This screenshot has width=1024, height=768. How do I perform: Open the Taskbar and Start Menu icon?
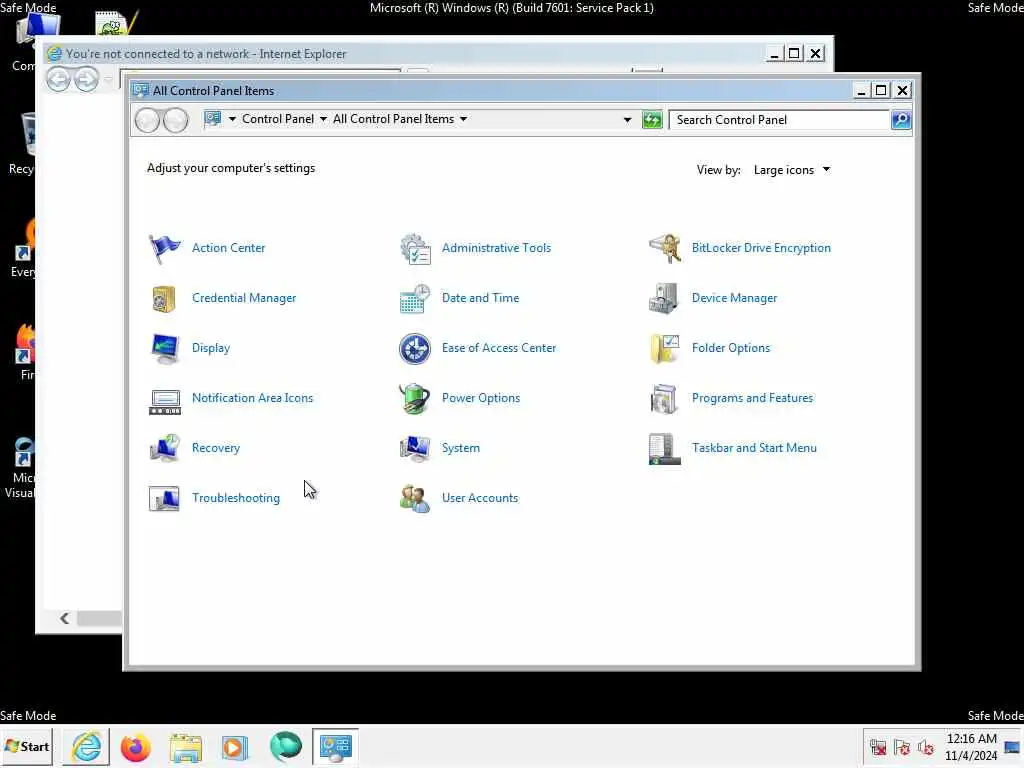(664, 449)
